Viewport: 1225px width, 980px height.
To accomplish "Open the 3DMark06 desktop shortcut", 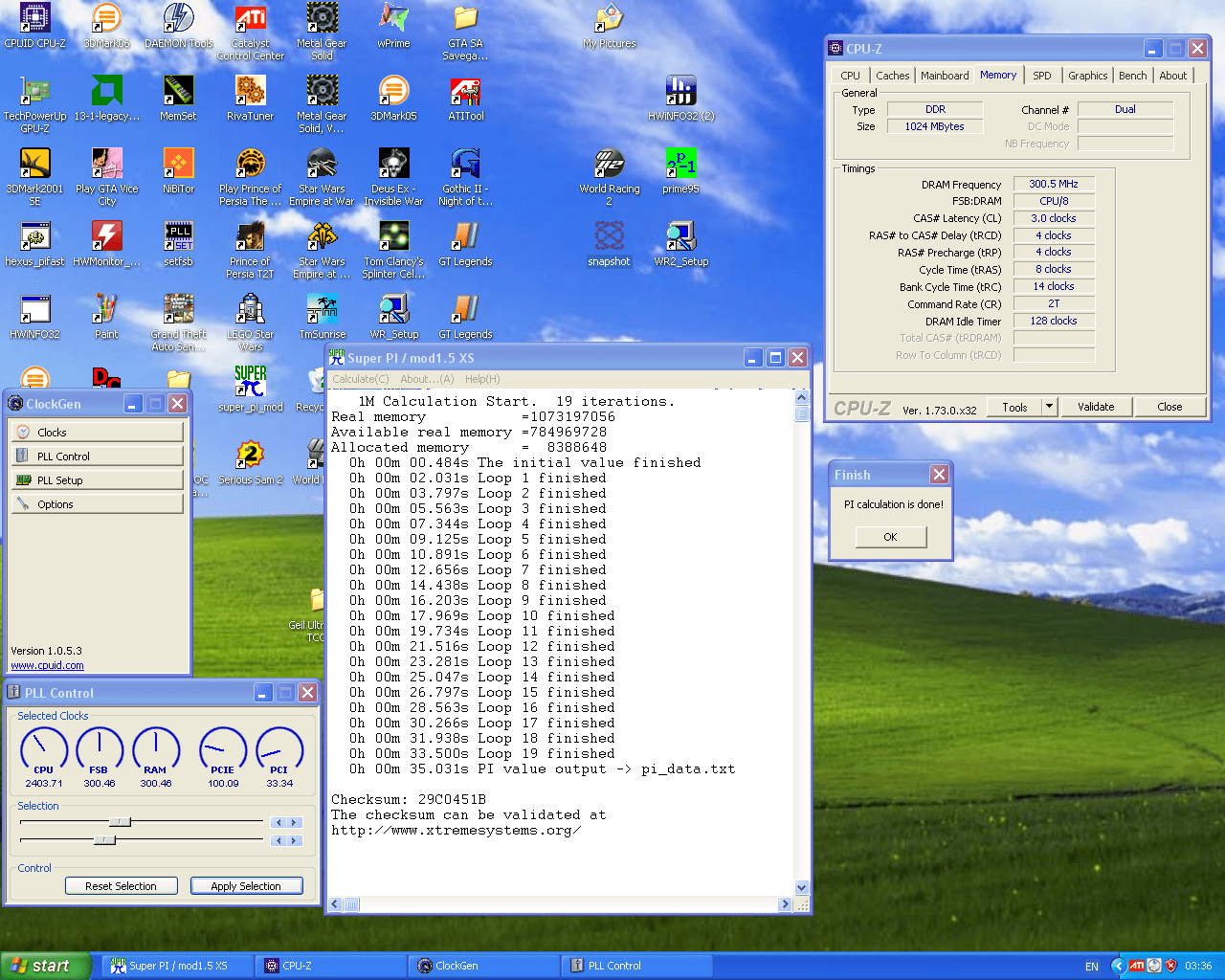I will 106,27.
